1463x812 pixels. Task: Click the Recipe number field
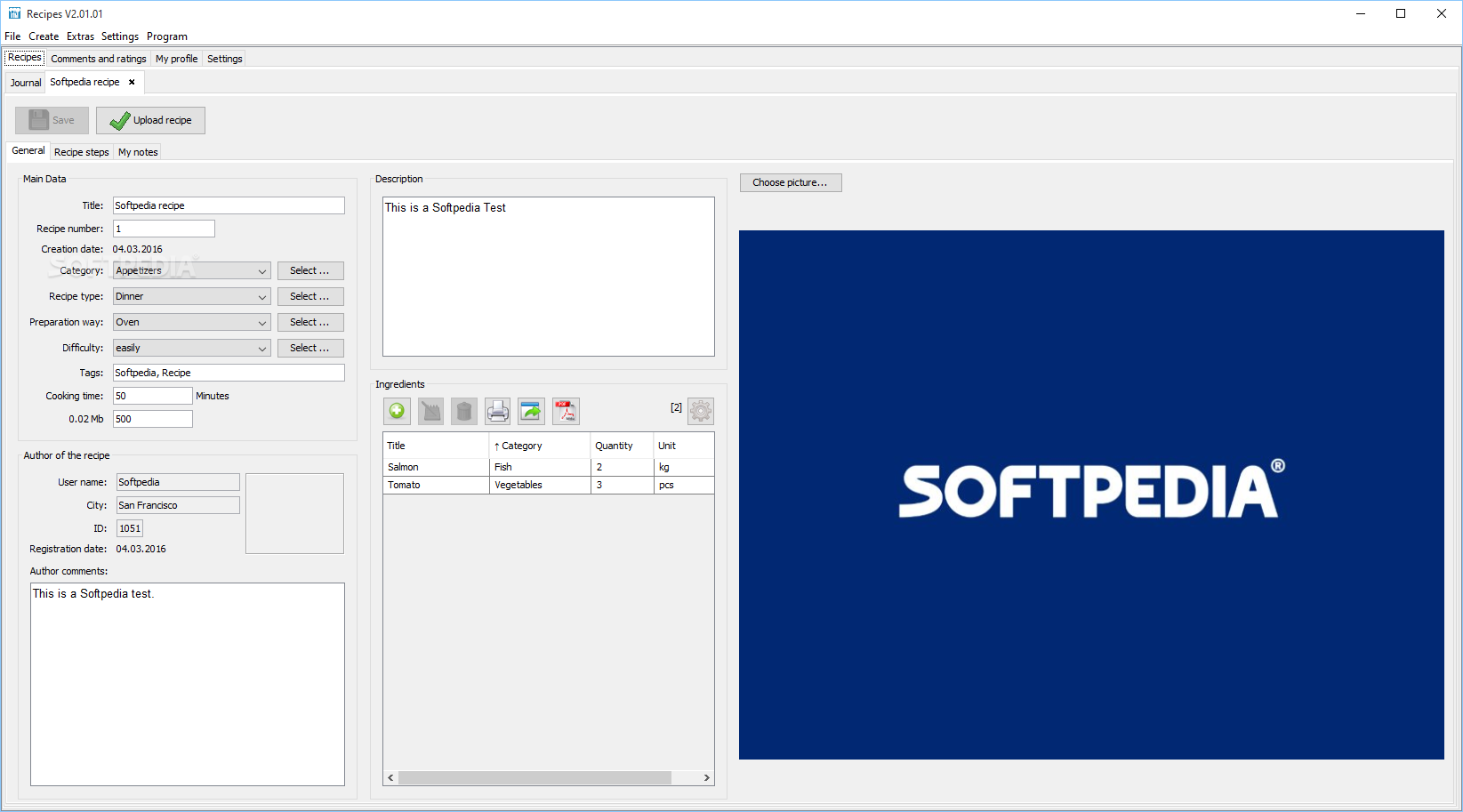[164, 229]
